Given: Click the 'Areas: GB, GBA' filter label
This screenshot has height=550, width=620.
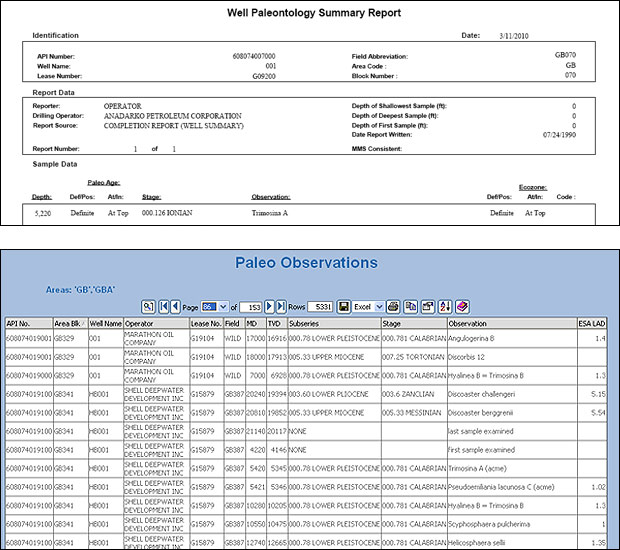Looking at the screenshot, I should [x=80, y=290].
